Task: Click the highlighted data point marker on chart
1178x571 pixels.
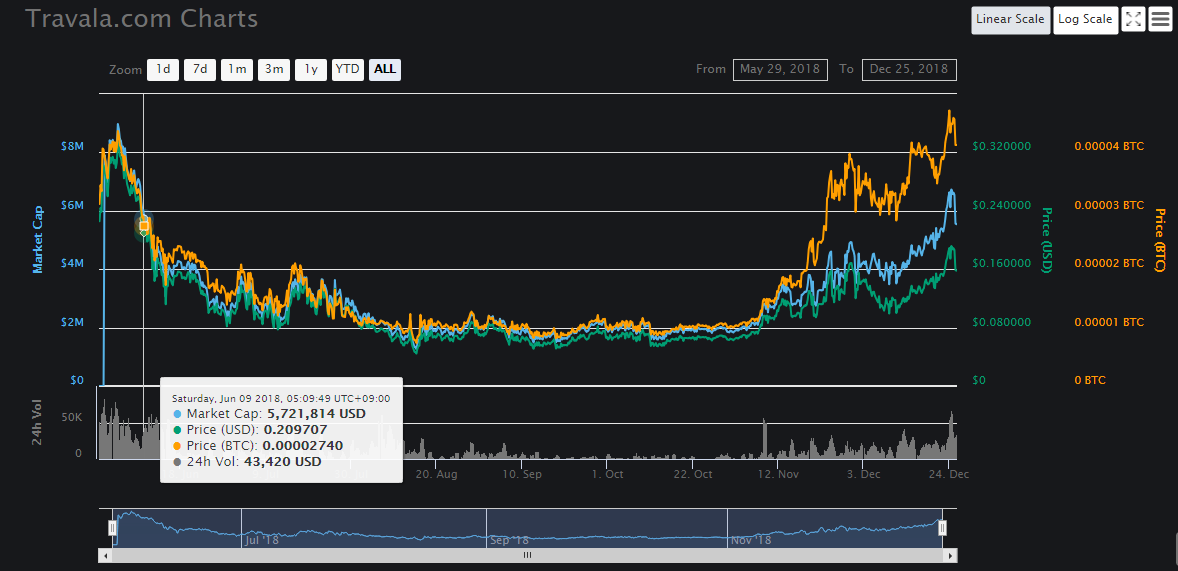Action: click(144, 226)
